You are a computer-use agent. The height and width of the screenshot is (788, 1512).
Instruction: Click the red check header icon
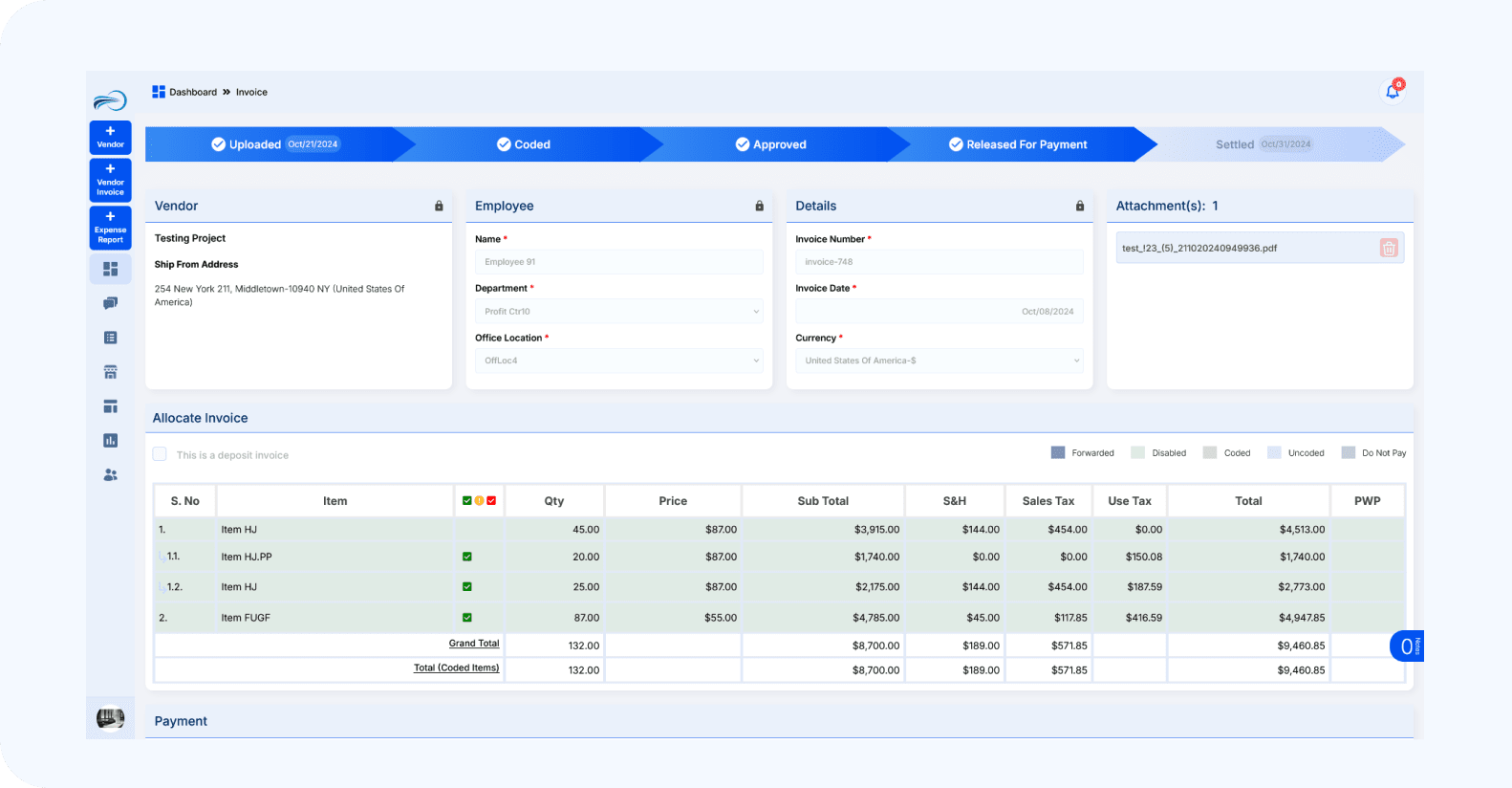(491, 500)
